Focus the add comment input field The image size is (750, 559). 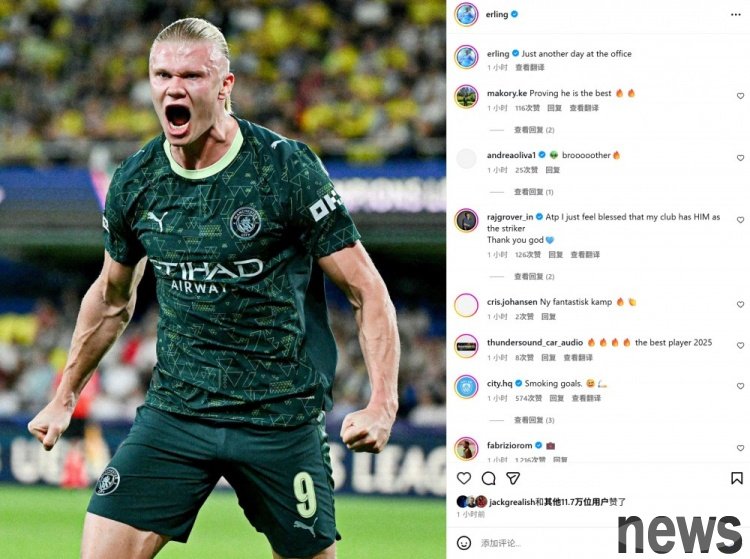545,543
